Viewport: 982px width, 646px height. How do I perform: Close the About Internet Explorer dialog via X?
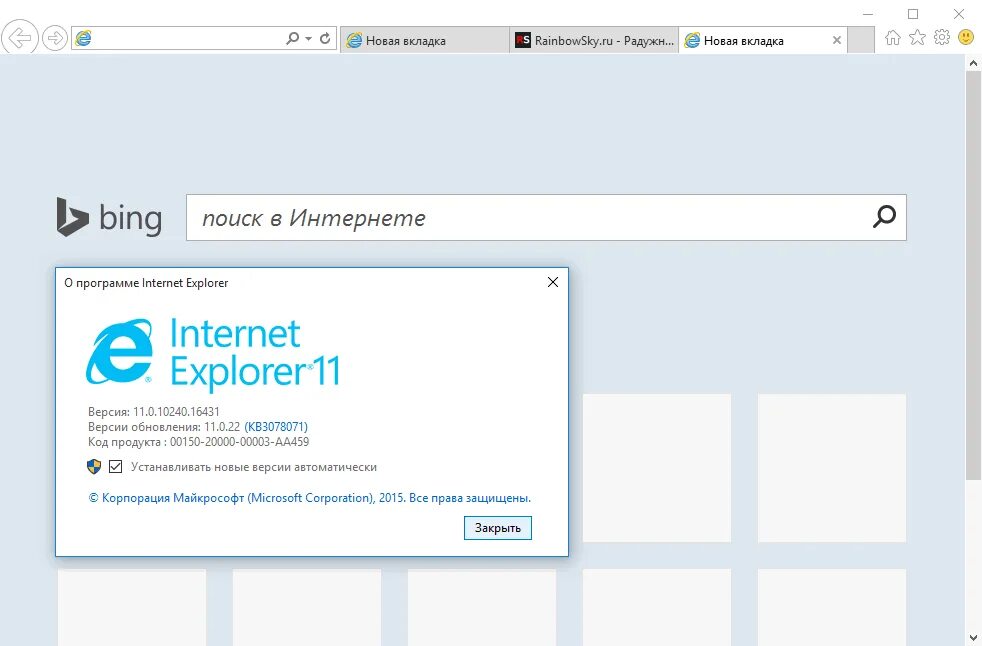[553, 282]
